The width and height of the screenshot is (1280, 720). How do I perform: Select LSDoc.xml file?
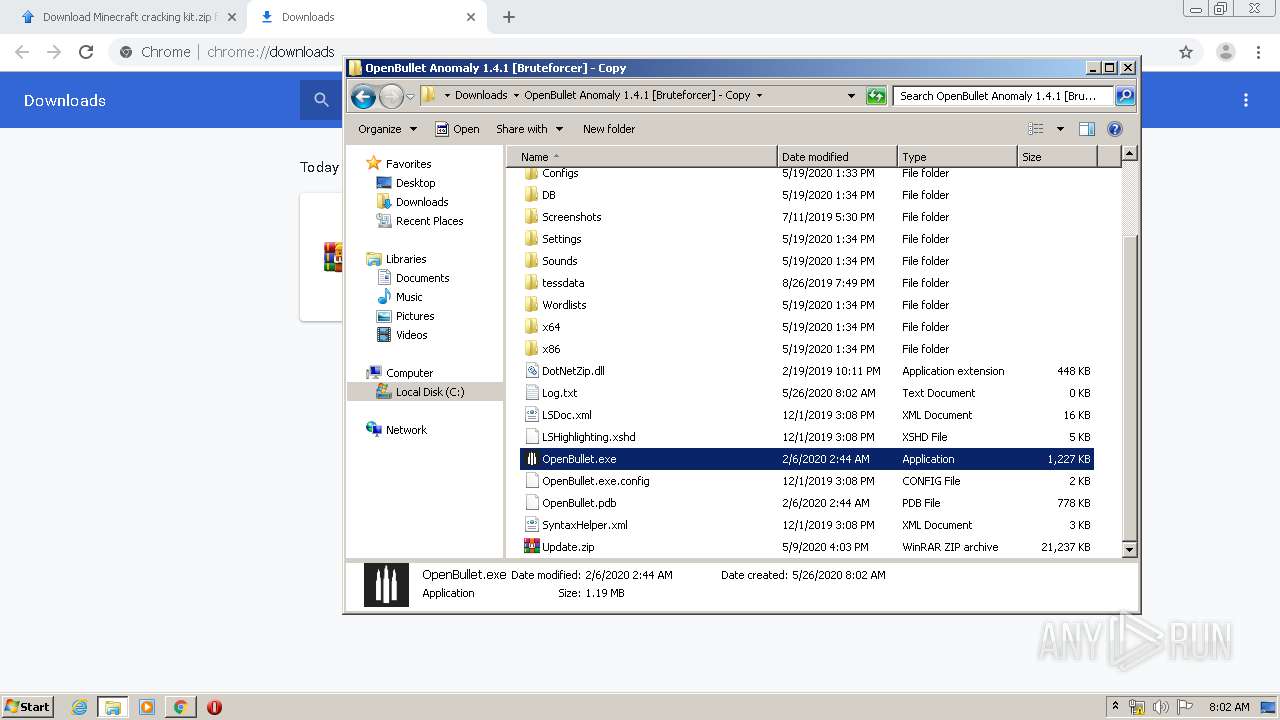coord(807,415)
